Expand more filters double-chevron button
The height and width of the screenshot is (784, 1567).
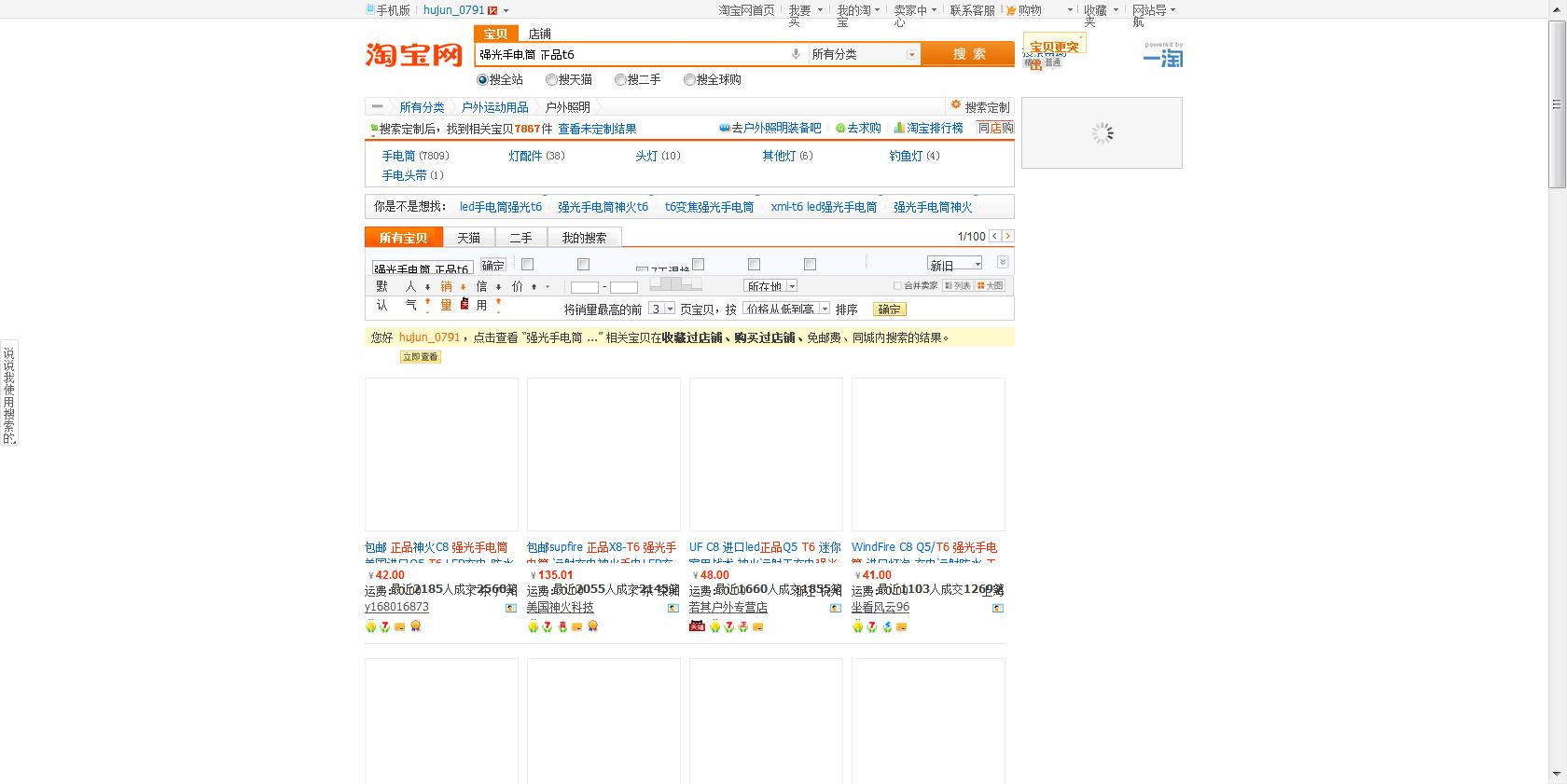click(x=1003, y=262)
